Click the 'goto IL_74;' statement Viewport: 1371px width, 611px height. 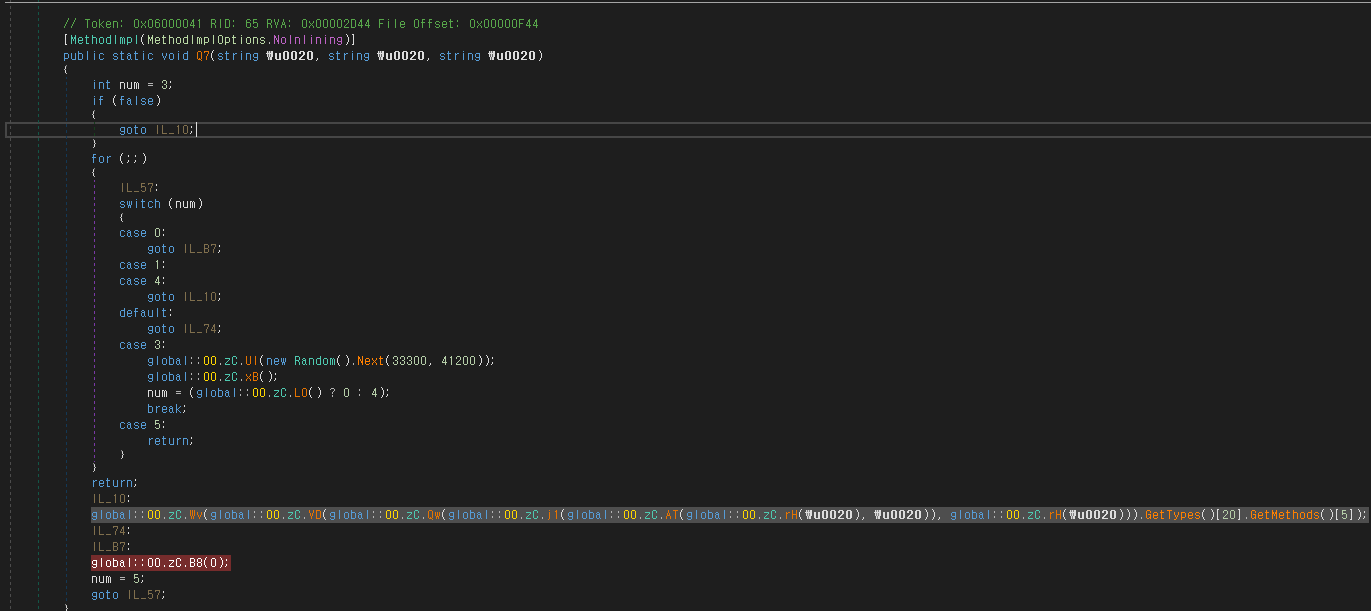pyautogui.click(x=185, y=329)
